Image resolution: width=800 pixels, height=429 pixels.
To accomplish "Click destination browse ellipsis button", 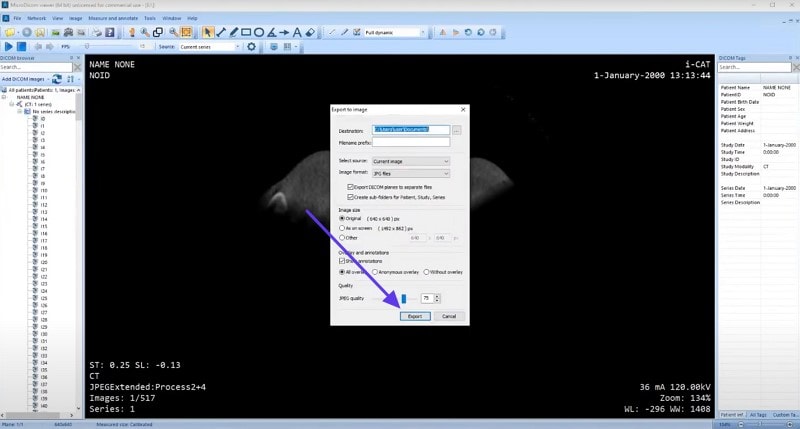I will [457, 131].
